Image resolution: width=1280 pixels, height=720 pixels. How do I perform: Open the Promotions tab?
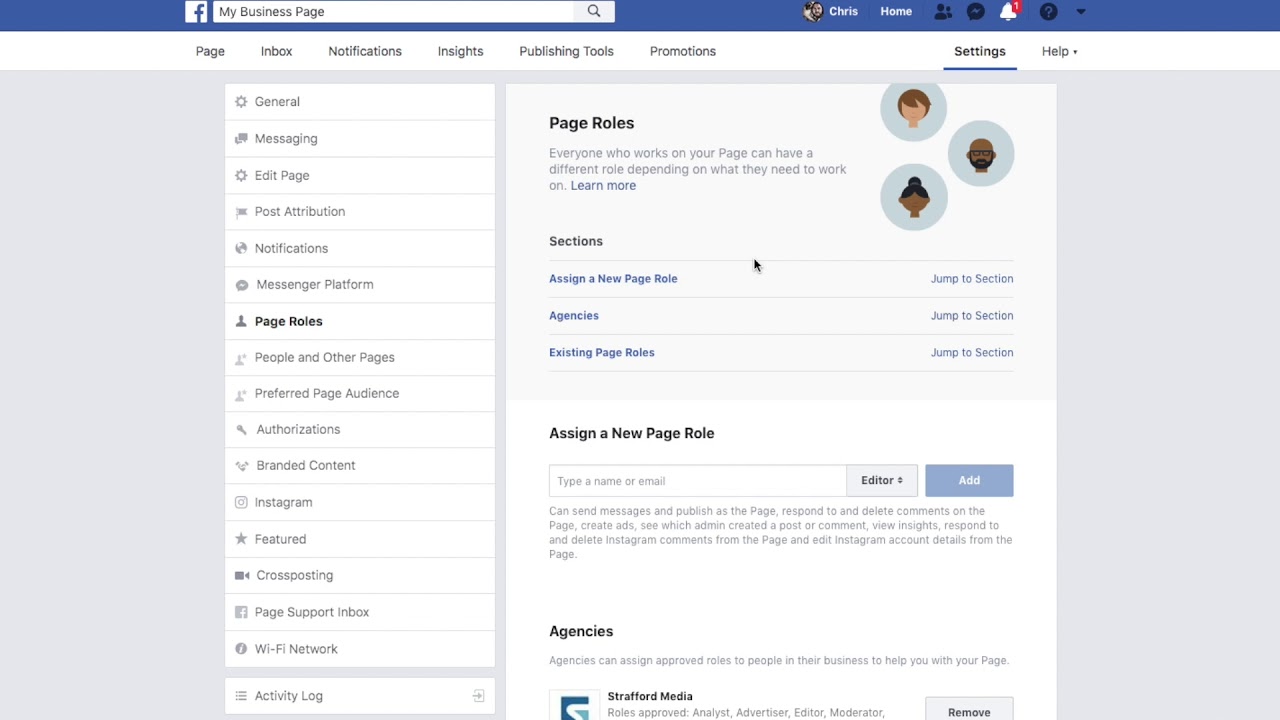[x=683, y=51]
